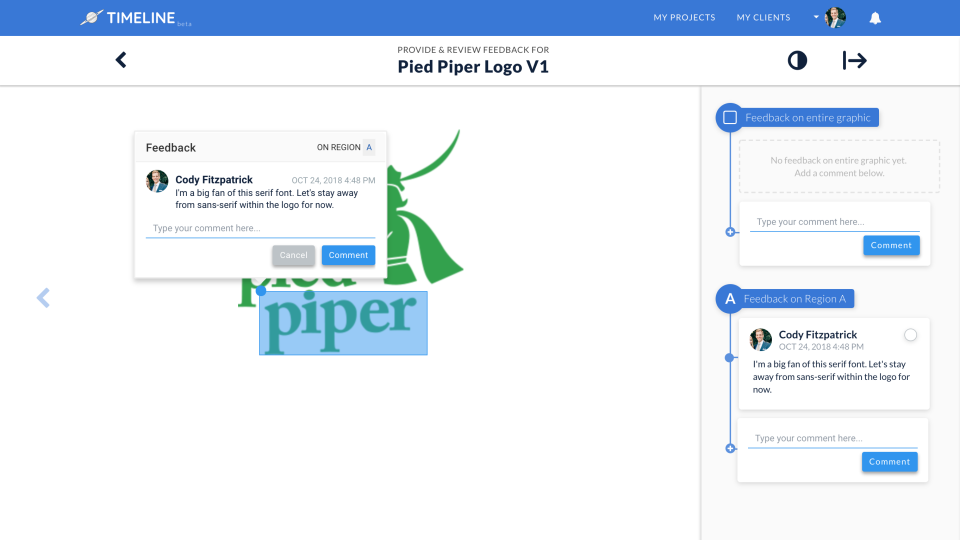Select the highlighted piper region on the logo
960x540 pixels.
point(343,323)
